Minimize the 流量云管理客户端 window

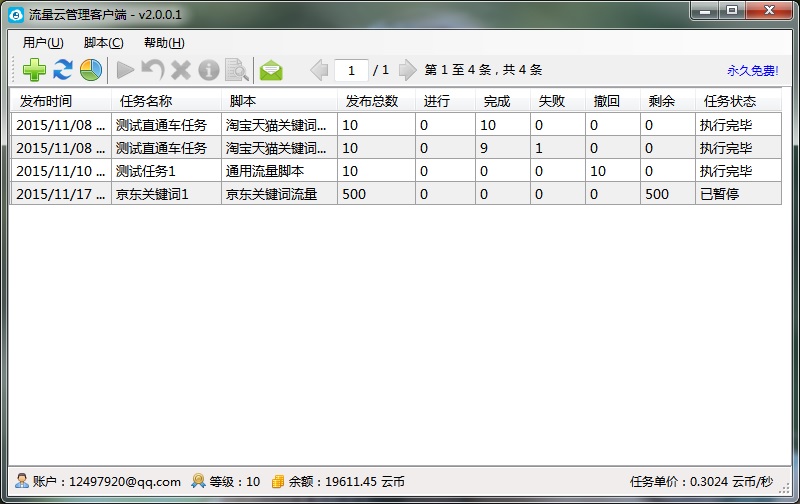pos(705,10)
